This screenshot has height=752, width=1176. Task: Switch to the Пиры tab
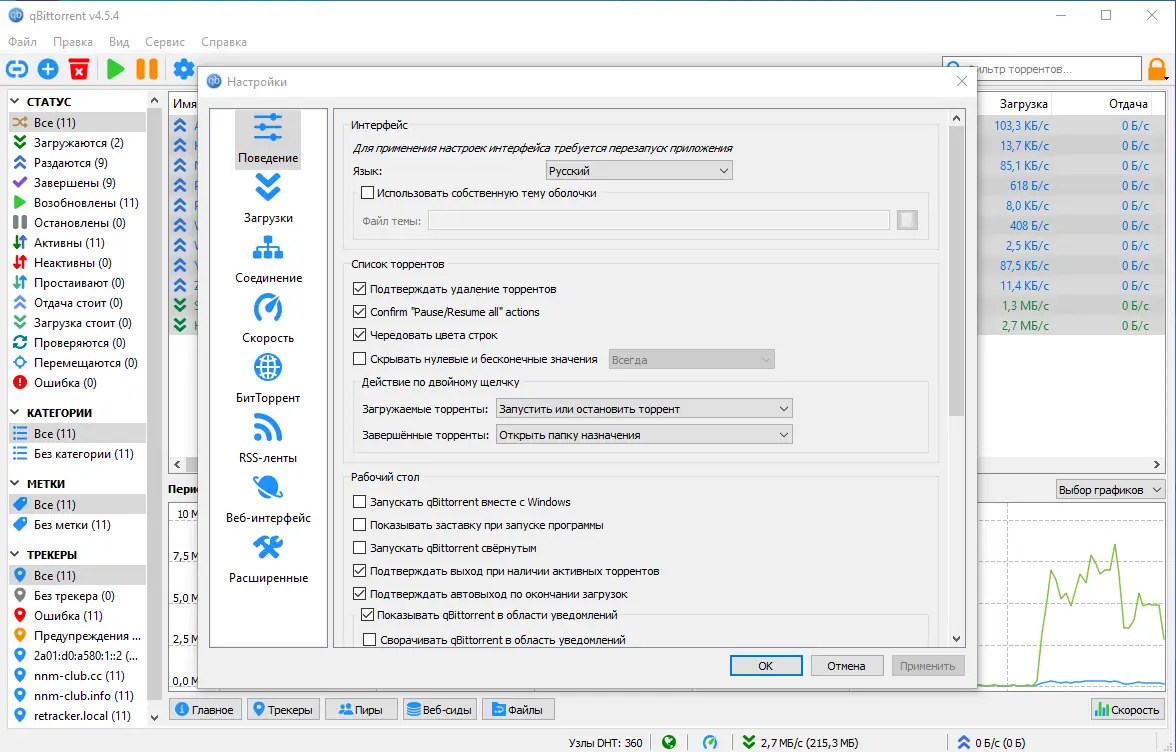(x=361, y=709)
